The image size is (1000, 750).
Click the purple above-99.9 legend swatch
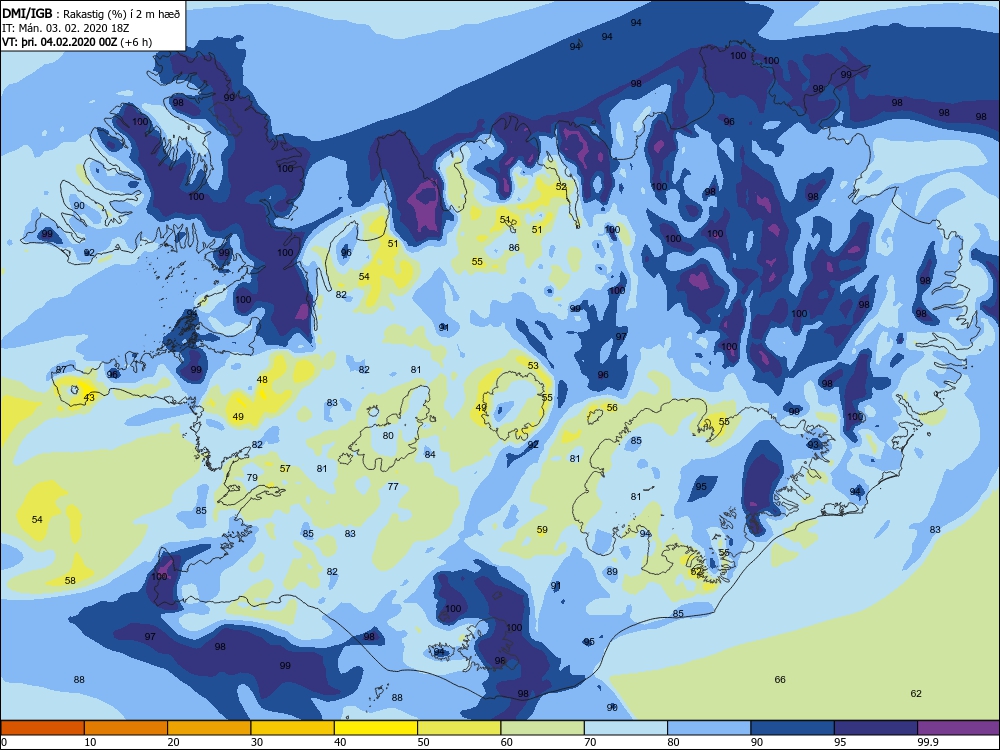959,728
